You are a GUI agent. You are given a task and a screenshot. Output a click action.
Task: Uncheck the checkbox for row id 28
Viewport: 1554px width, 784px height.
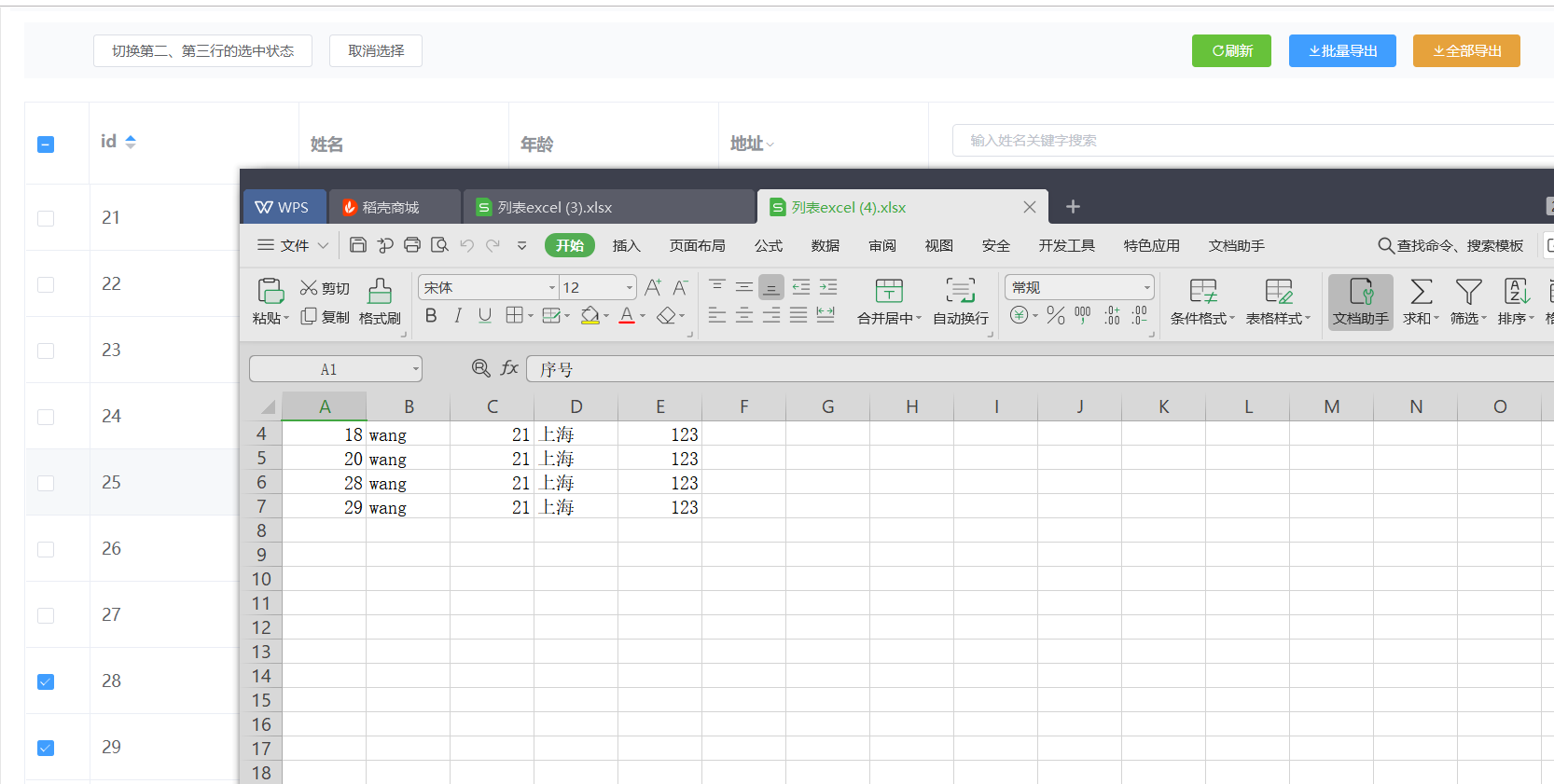[46, 681]
